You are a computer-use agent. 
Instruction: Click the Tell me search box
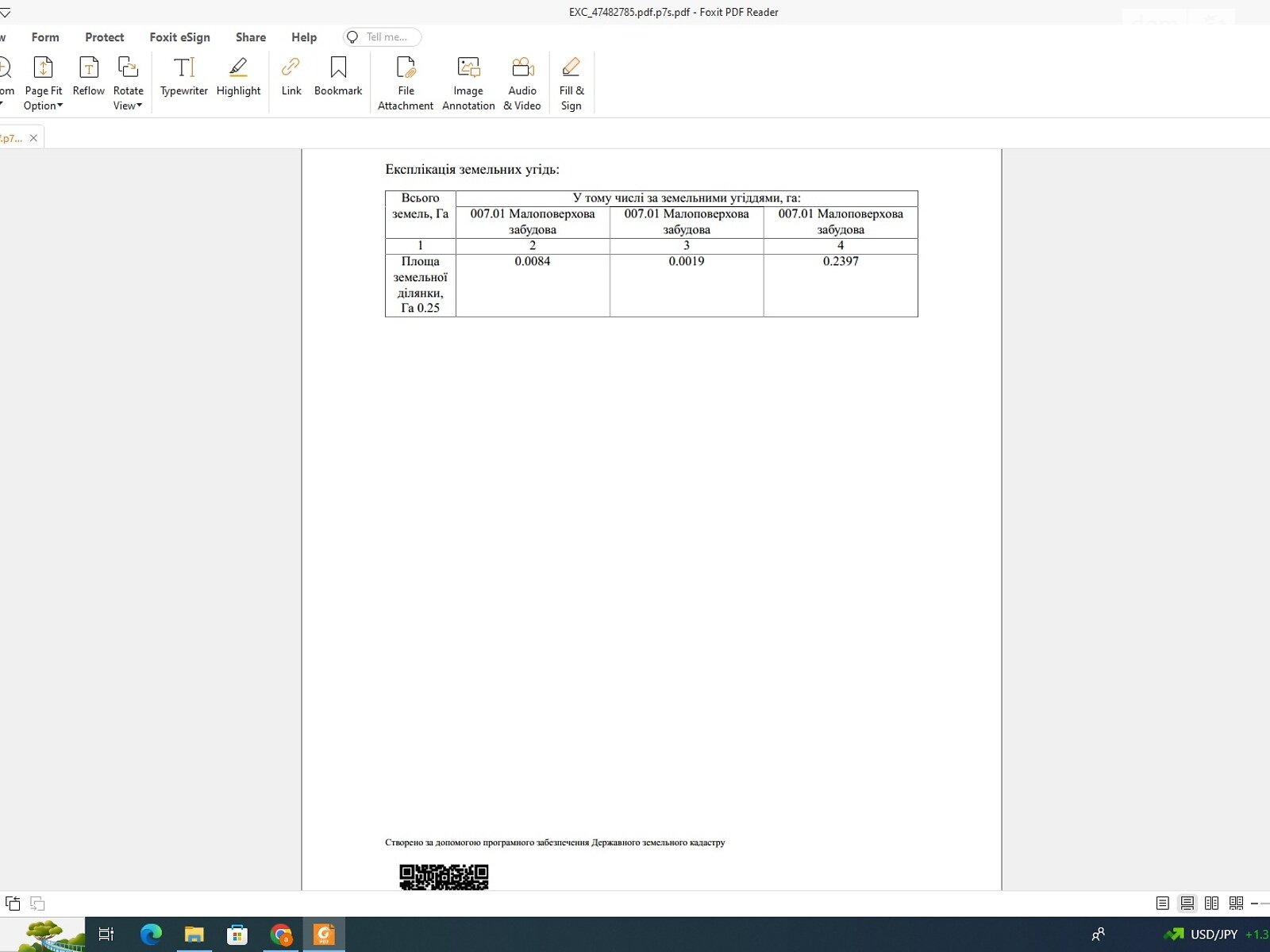coord(383,37)
